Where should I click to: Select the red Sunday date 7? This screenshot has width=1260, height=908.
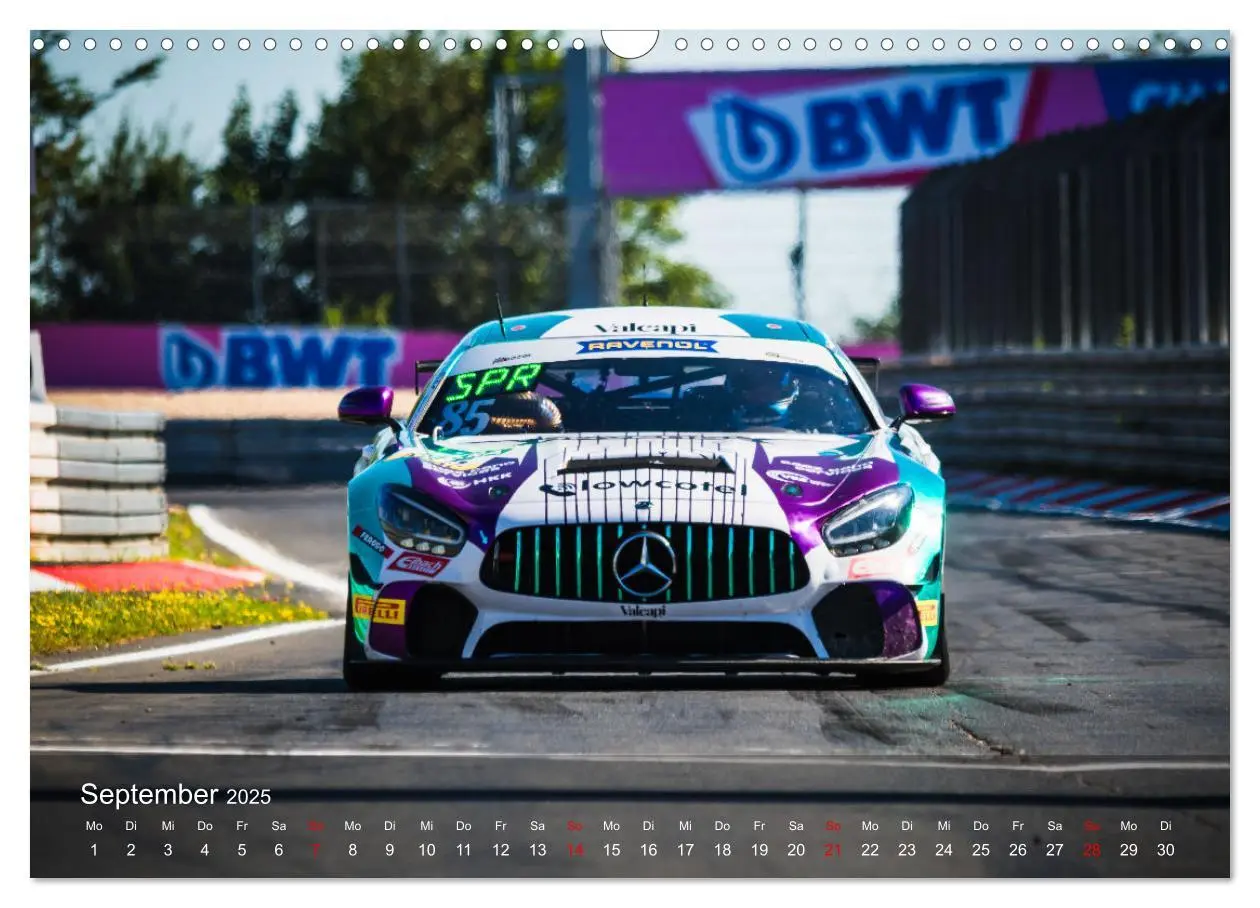click(316, 850)
